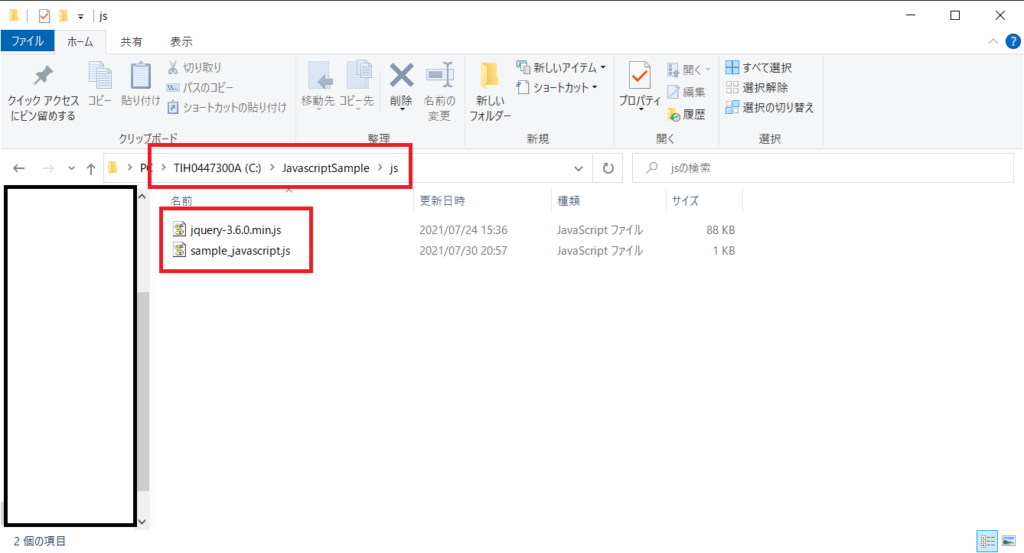The height and width of the screenshot is (553, 1024).
Task: Switch to large icons view in status bar
Action: click(1009, 541)
